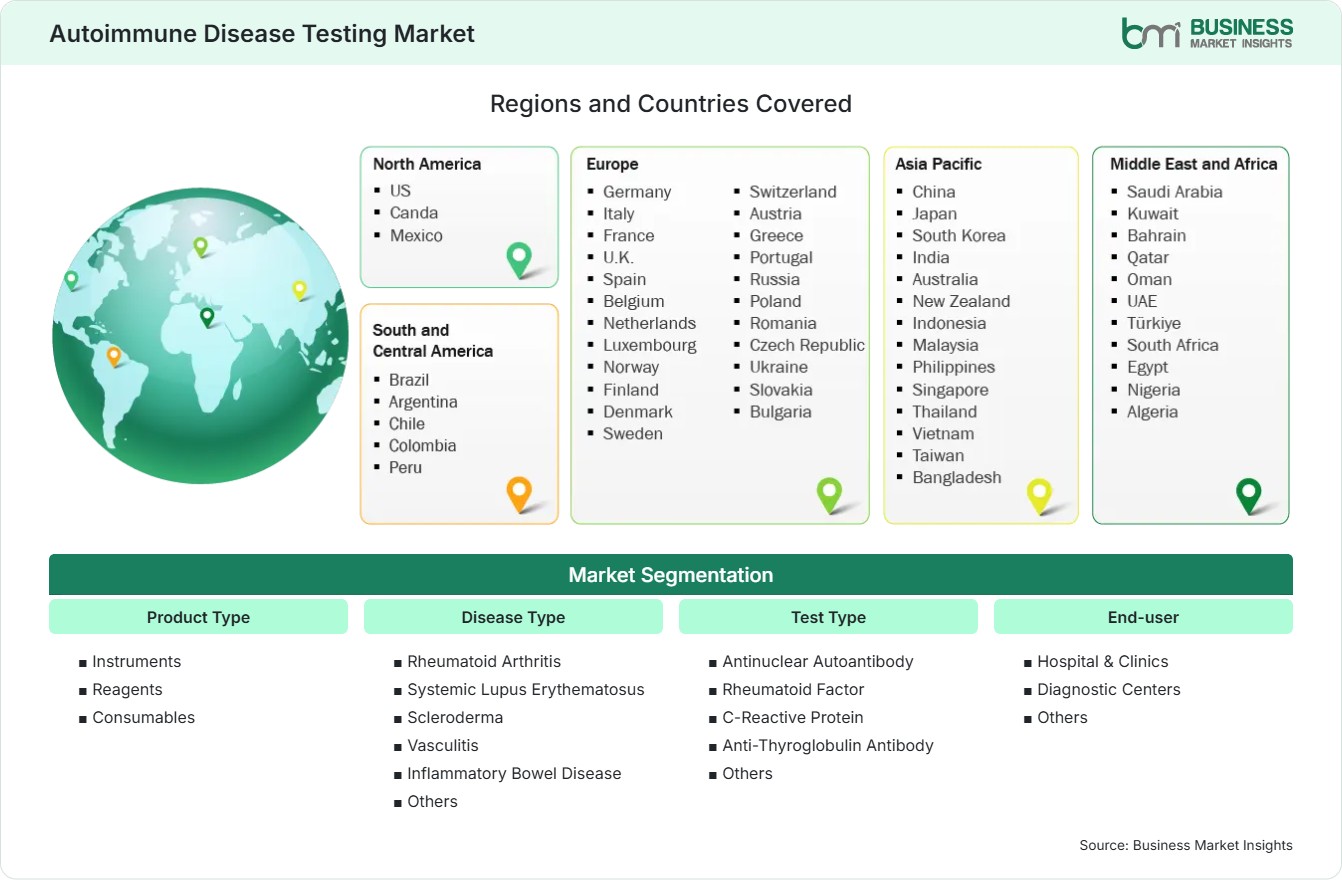Screen dimensions: 1342x880
Task: Click 'Canda' in North America list
Action: click(x=414, y=212)
